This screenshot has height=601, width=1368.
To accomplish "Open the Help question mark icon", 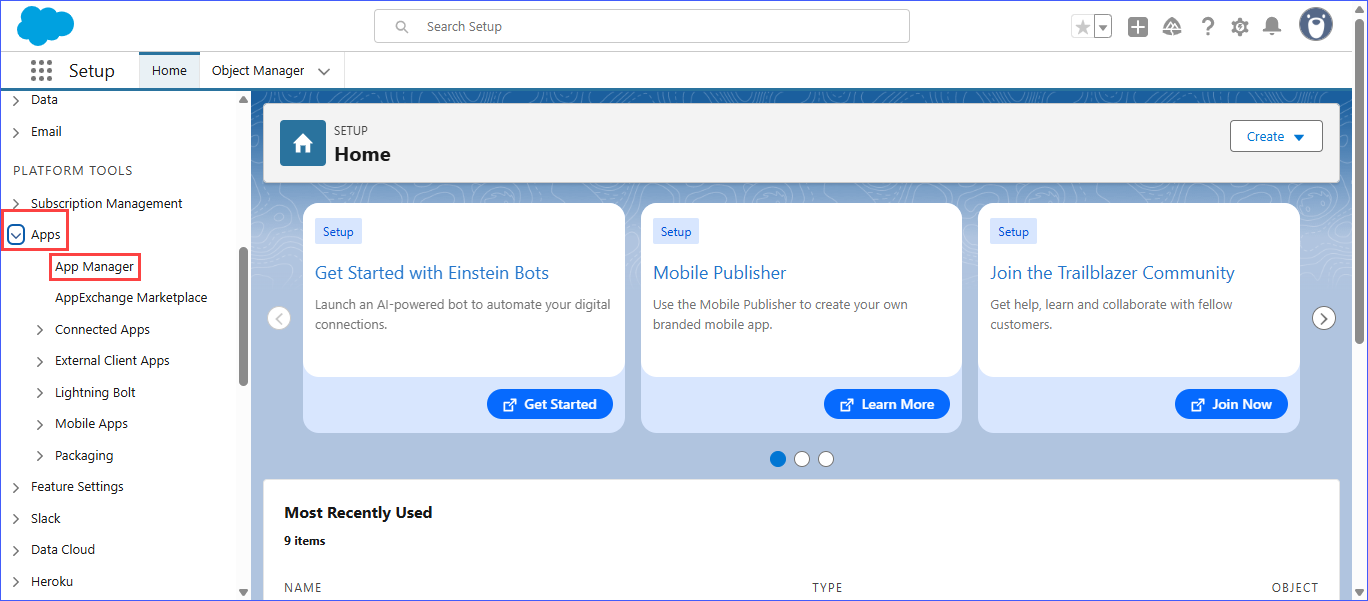I will [1207, 27].
